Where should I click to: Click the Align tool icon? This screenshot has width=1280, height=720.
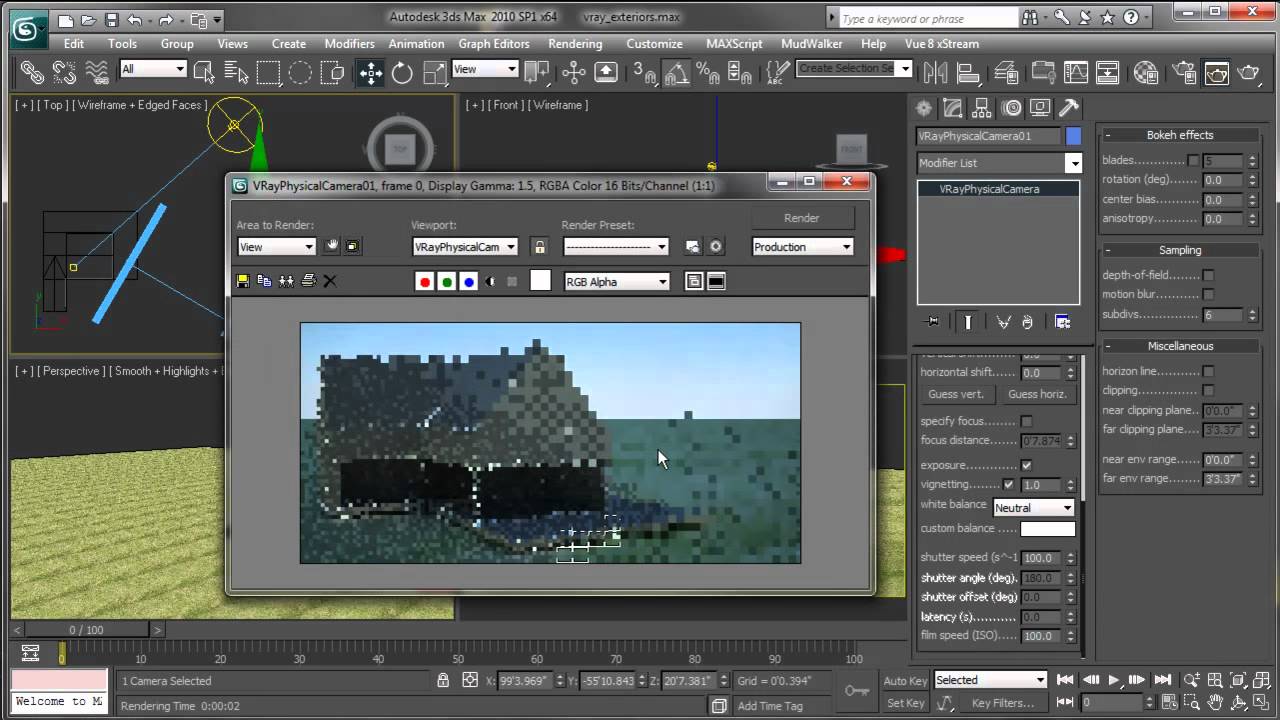(x=968, y=72)
